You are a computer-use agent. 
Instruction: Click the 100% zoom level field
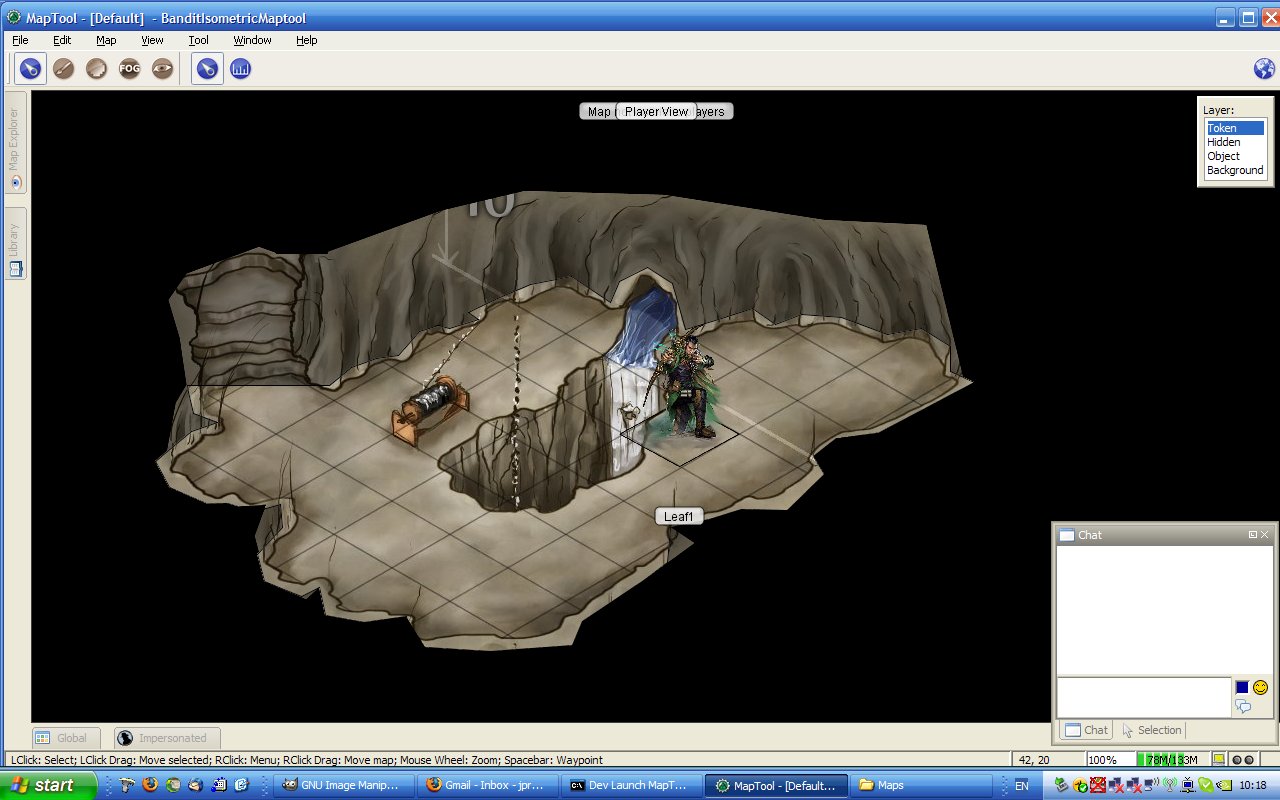coord(1109,760)
